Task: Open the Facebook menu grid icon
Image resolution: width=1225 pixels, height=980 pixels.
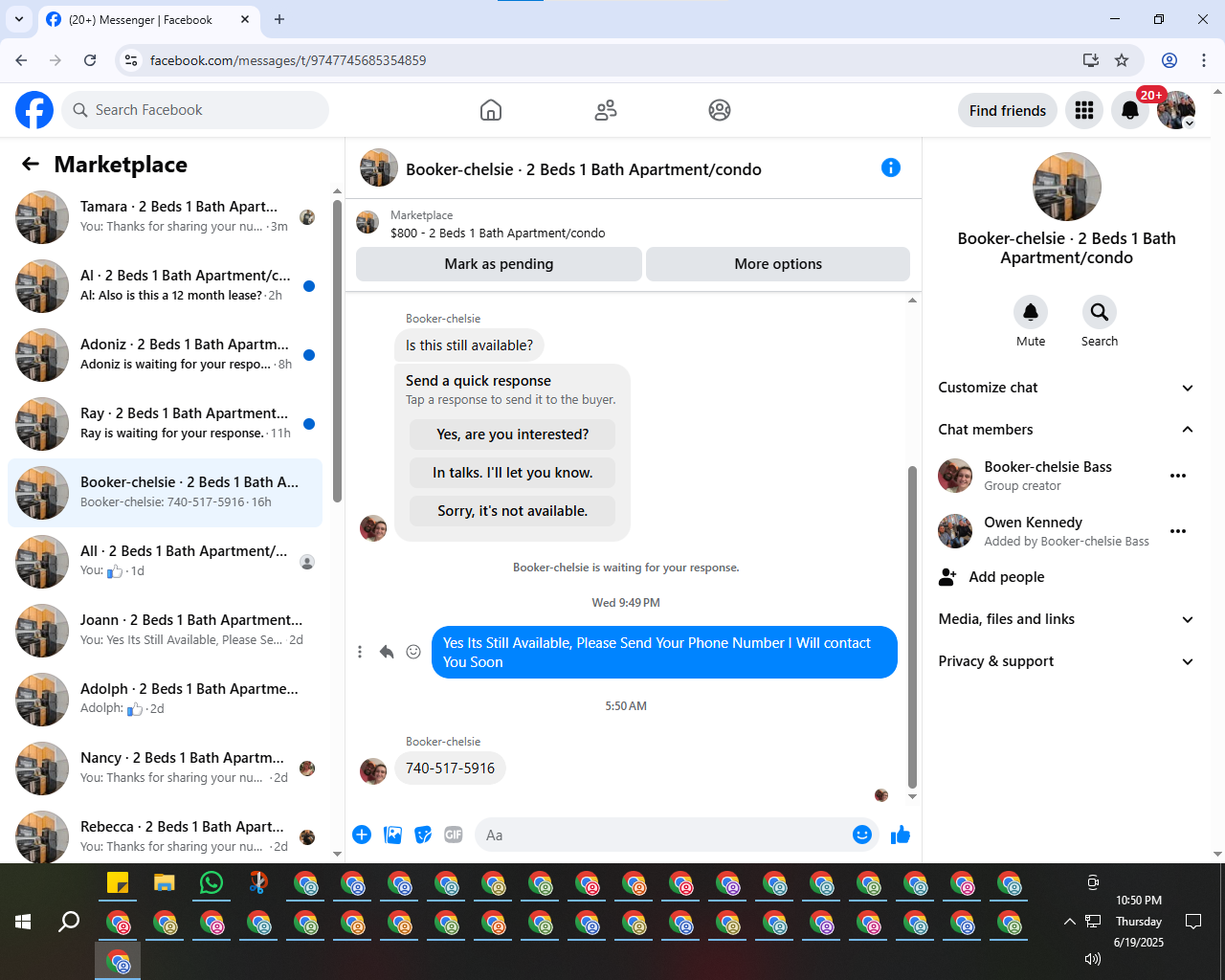Action: click(x=1084, y=111)
